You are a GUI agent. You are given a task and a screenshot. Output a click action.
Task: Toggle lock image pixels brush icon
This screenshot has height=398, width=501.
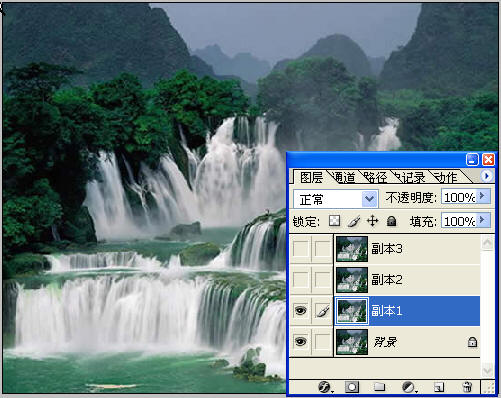(354, 221)
